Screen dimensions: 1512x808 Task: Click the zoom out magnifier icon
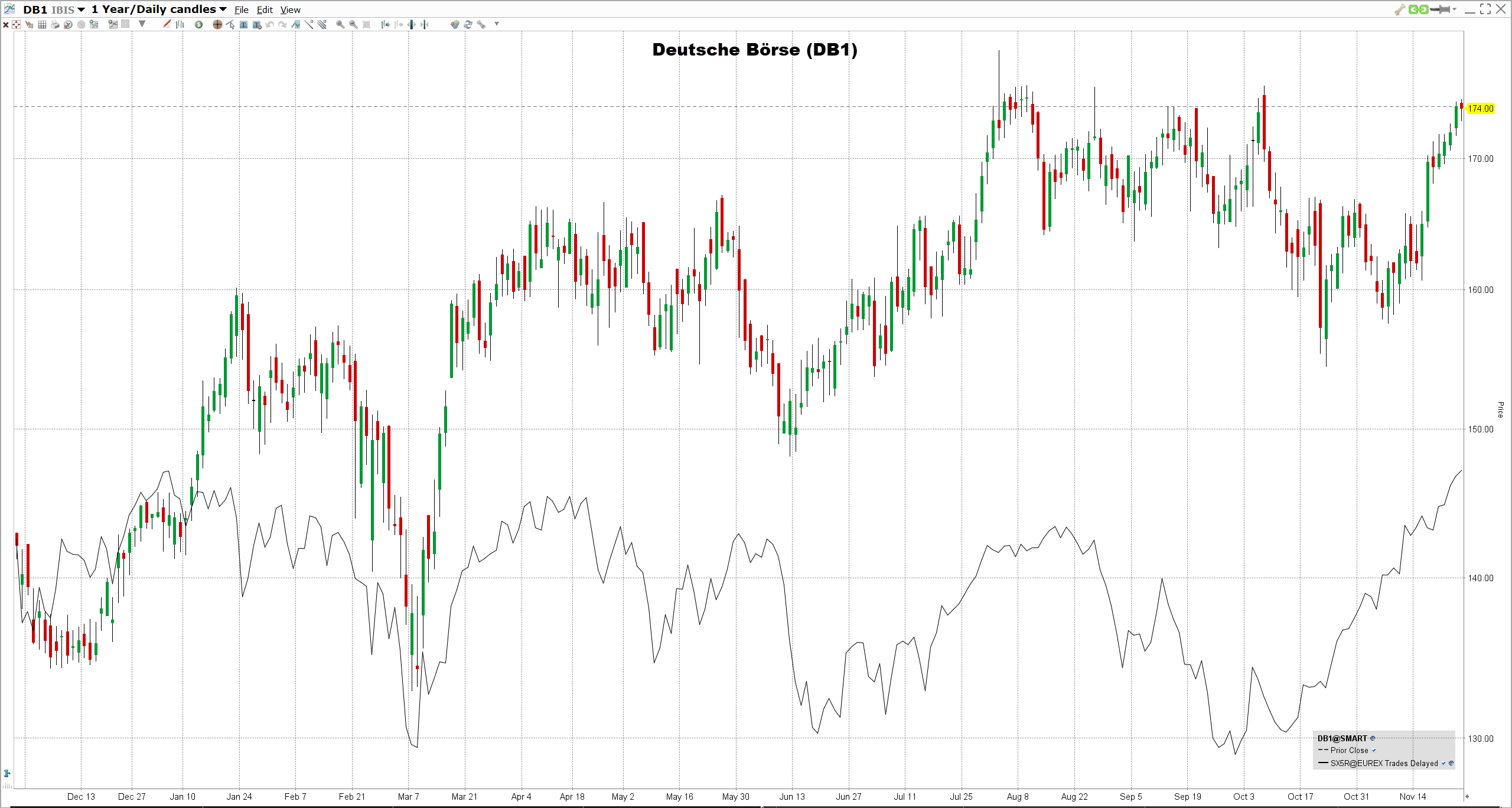tap(353, 24)
